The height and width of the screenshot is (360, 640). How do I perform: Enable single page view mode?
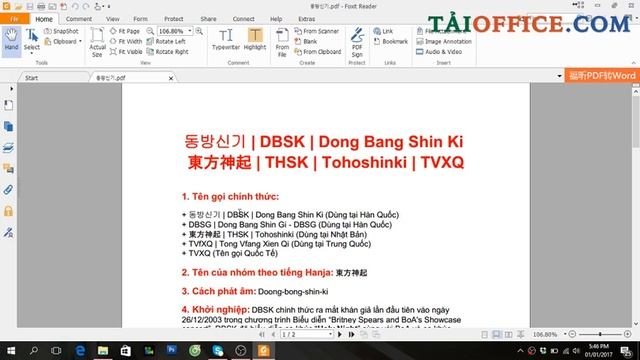[x=484, y=334]
